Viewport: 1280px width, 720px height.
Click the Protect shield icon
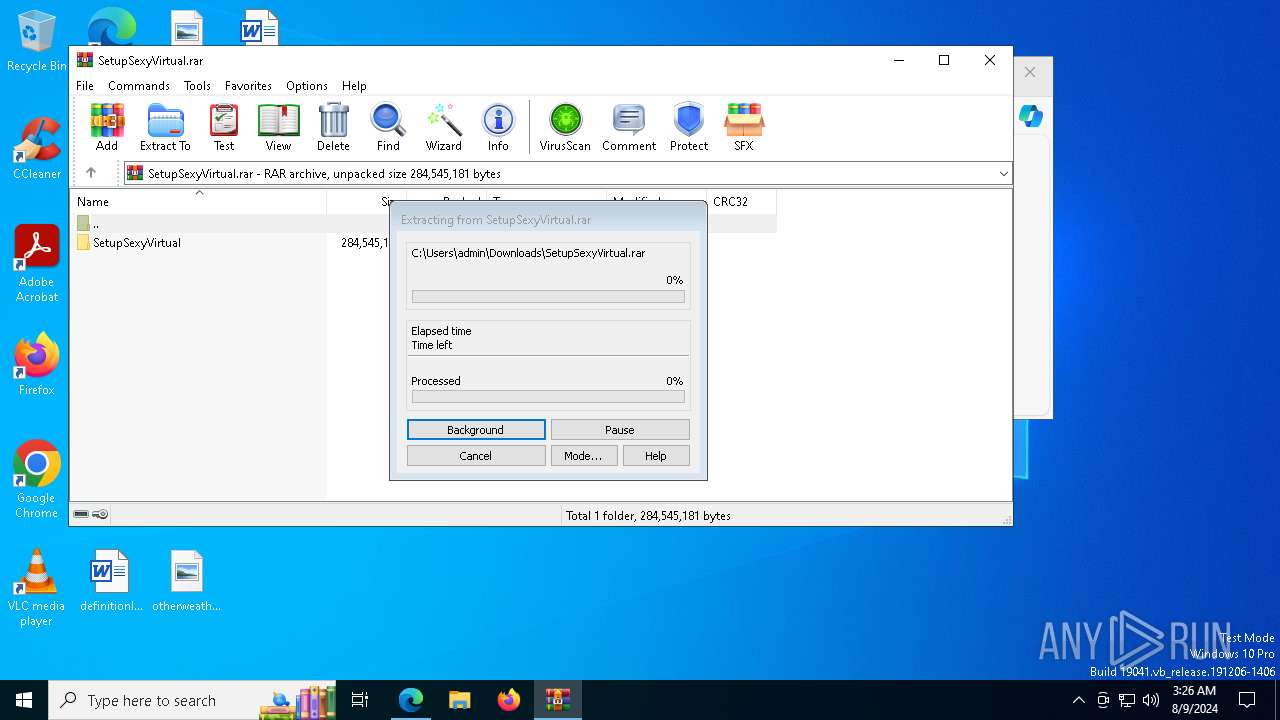click(689, 127)
